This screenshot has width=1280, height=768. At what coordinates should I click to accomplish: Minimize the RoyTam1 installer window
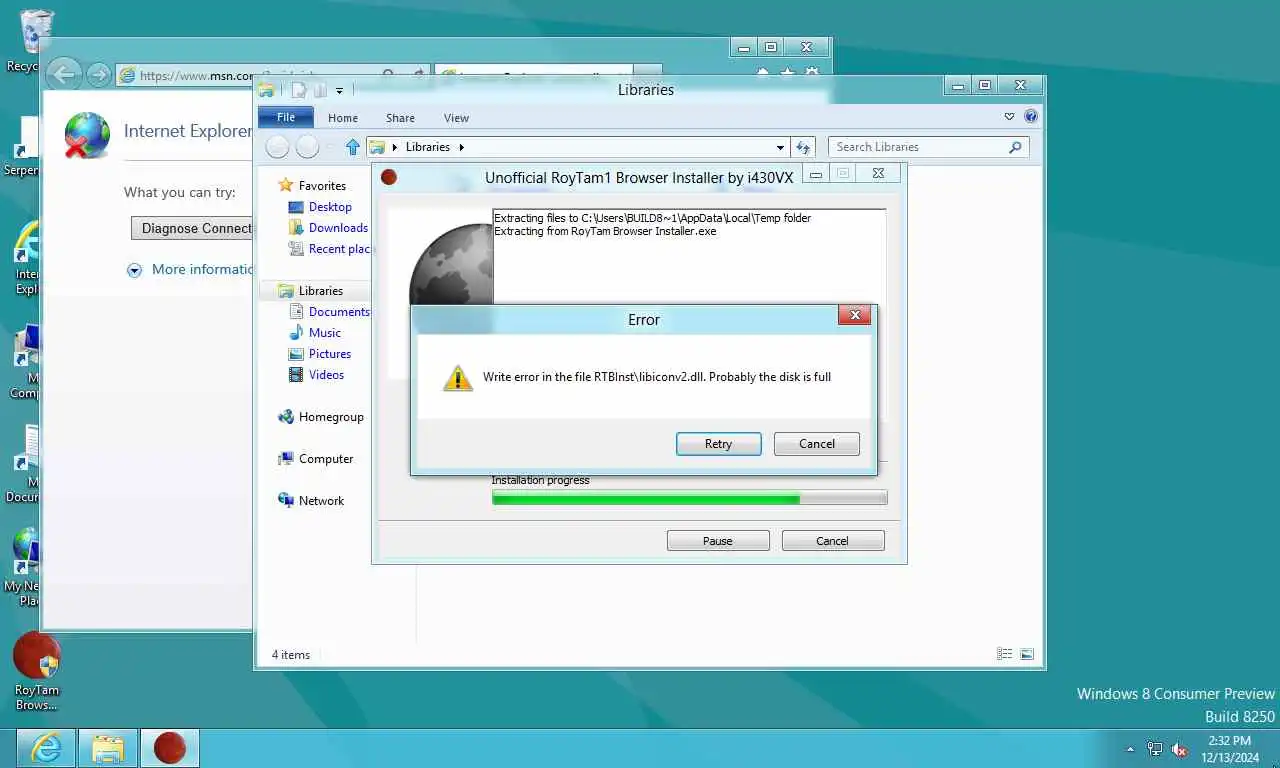coord(816,174)
